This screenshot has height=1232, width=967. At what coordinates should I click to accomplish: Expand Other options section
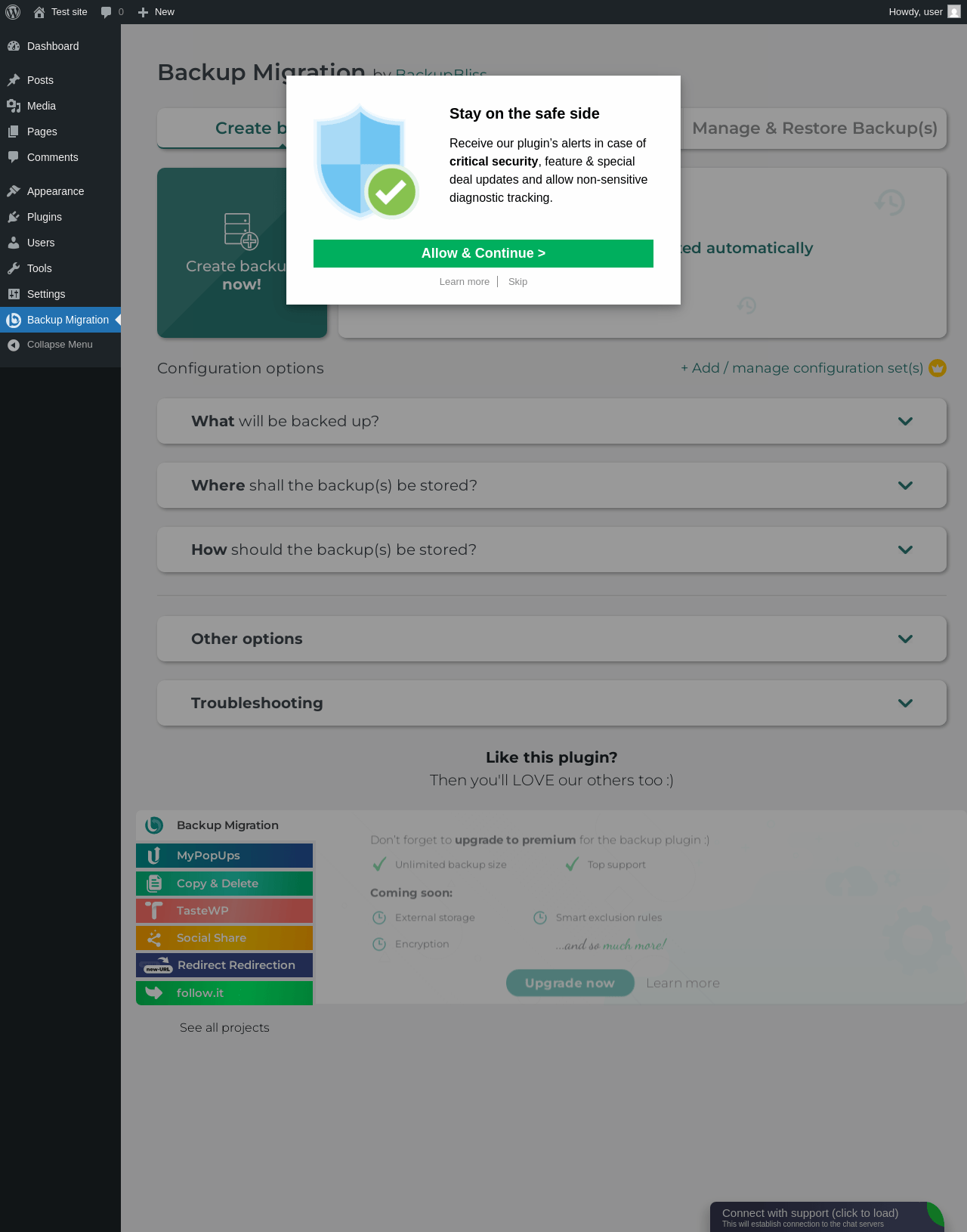pyautogui.click(x=551, y=639)
